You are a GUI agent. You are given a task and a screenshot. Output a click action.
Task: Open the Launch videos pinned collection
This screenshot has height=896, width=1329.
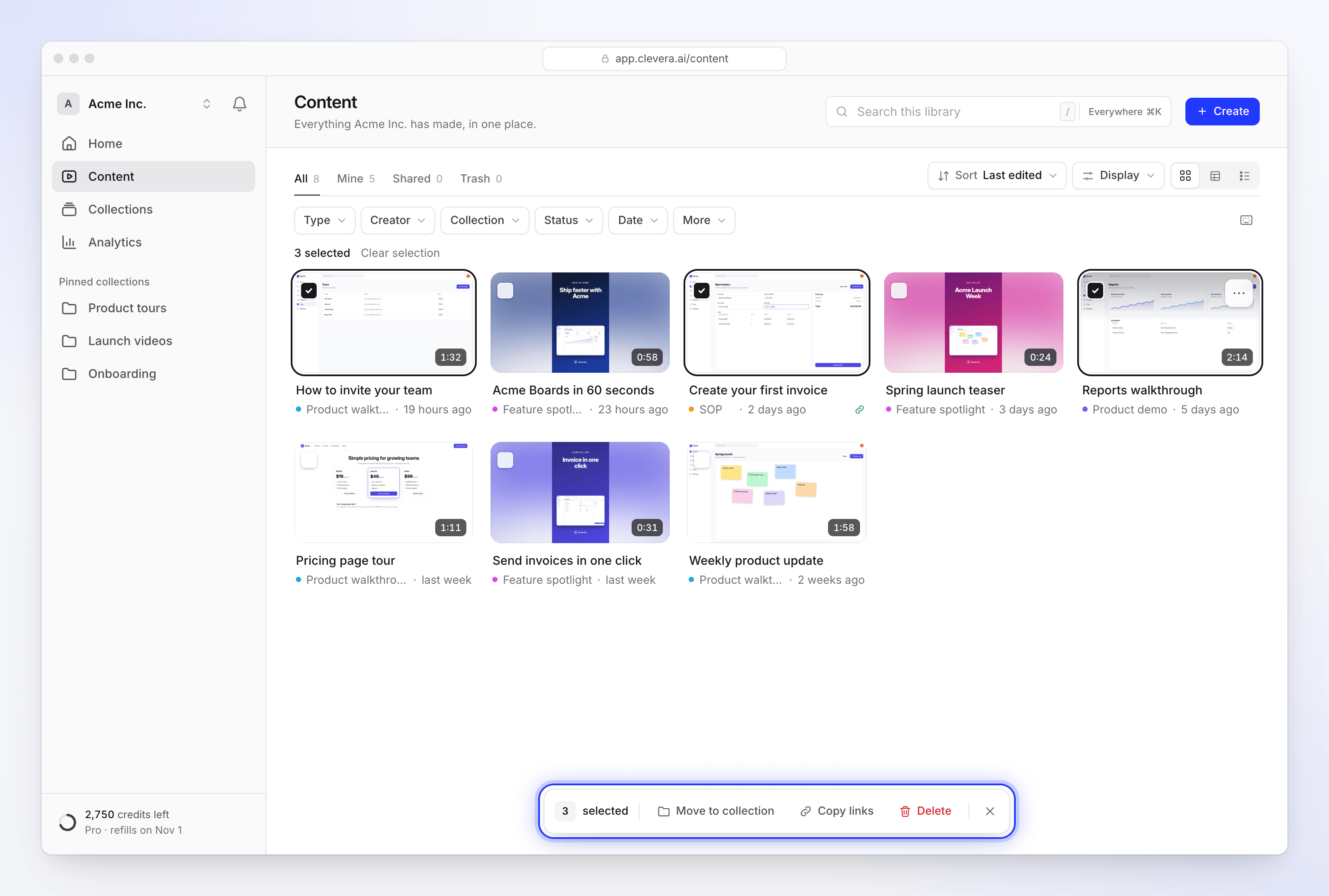click(153, 341)
